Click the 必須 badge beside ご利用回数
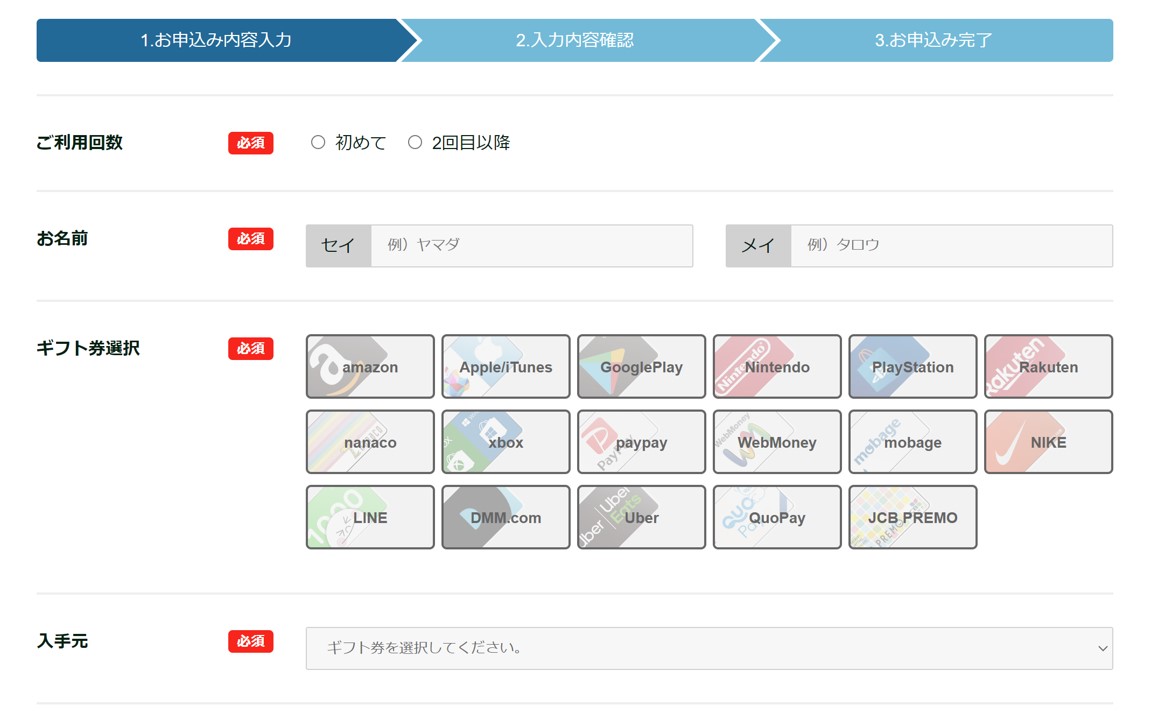 [x=251, y=143]
